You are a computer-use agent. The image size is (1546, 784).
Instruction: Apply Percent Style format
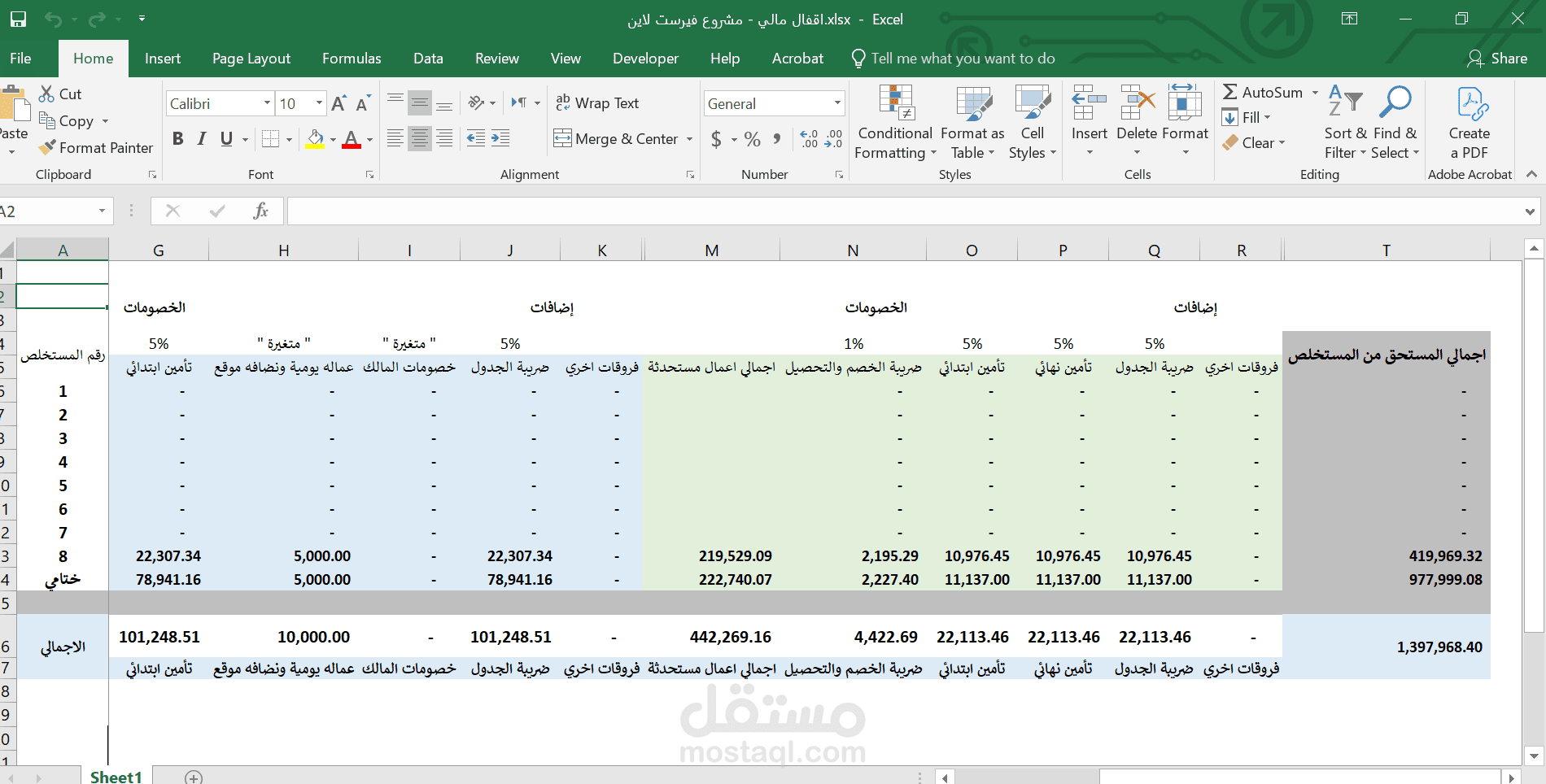tap(753, 139)
